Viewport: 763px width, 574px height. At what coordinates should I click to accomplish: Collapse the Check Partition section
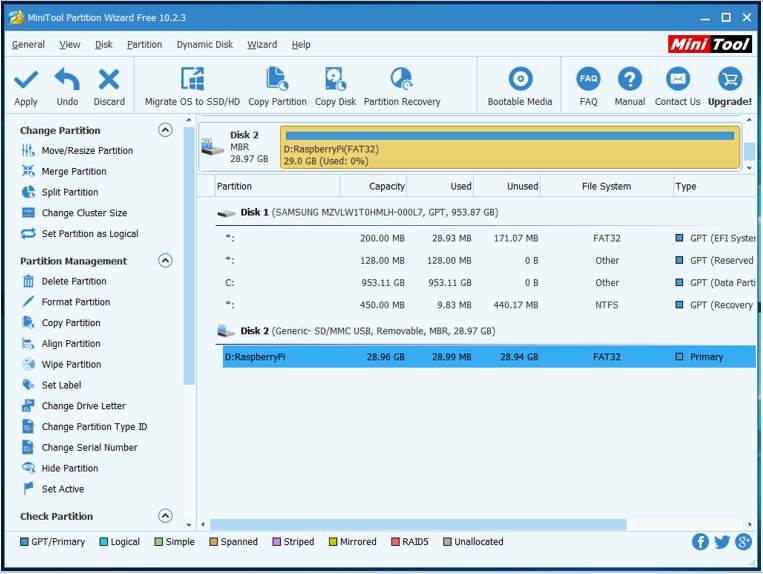[165, 516]
